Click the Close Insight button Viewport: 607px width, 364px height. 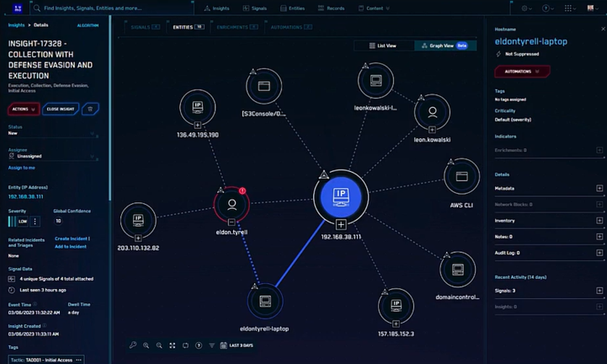[x=60, y=109]
